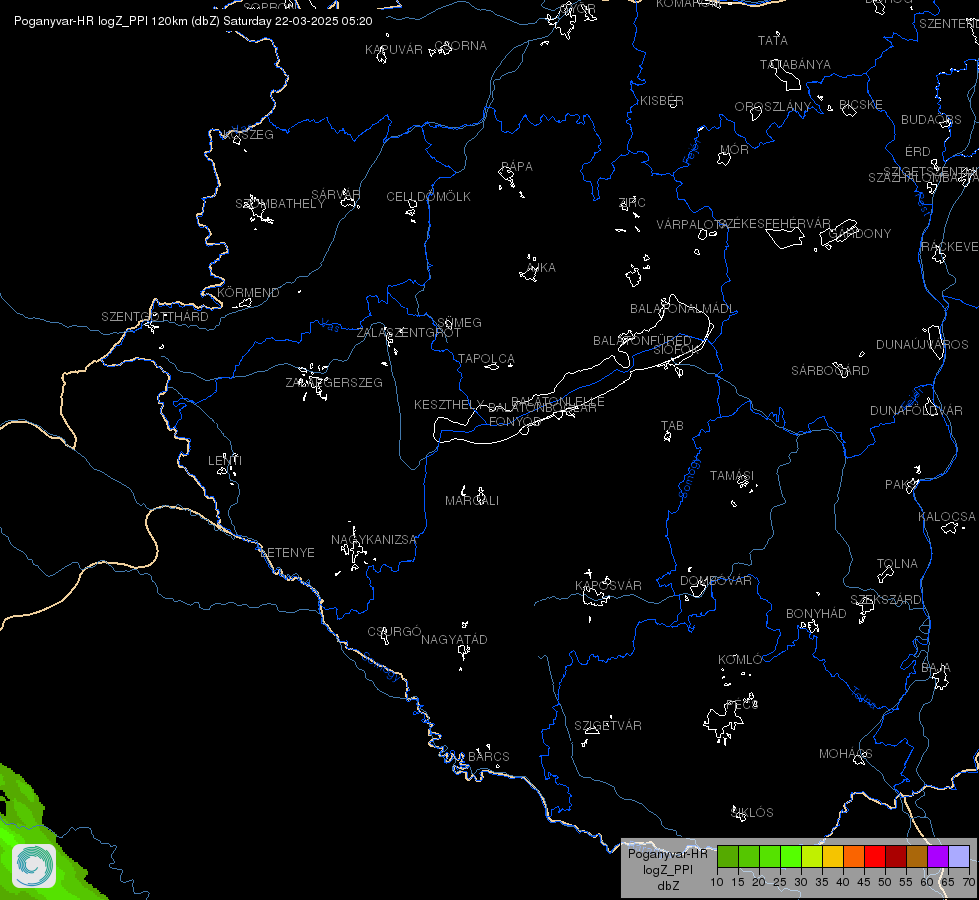Click the radar title with timestamp 05:20
The height and width of the screenshot is (900, 979).
coord(193,21)
